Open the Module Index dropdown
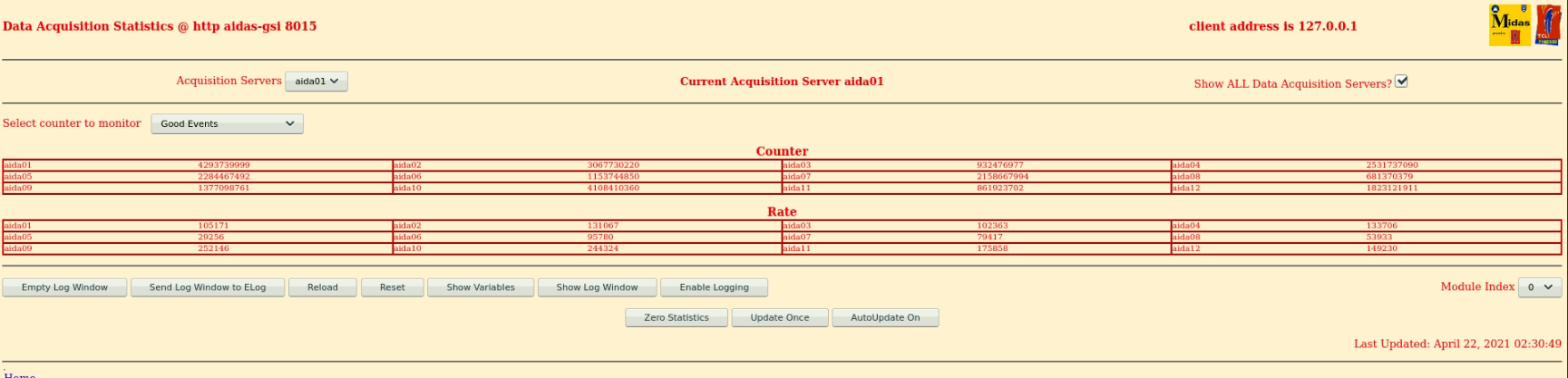 tap(1540, 287)
